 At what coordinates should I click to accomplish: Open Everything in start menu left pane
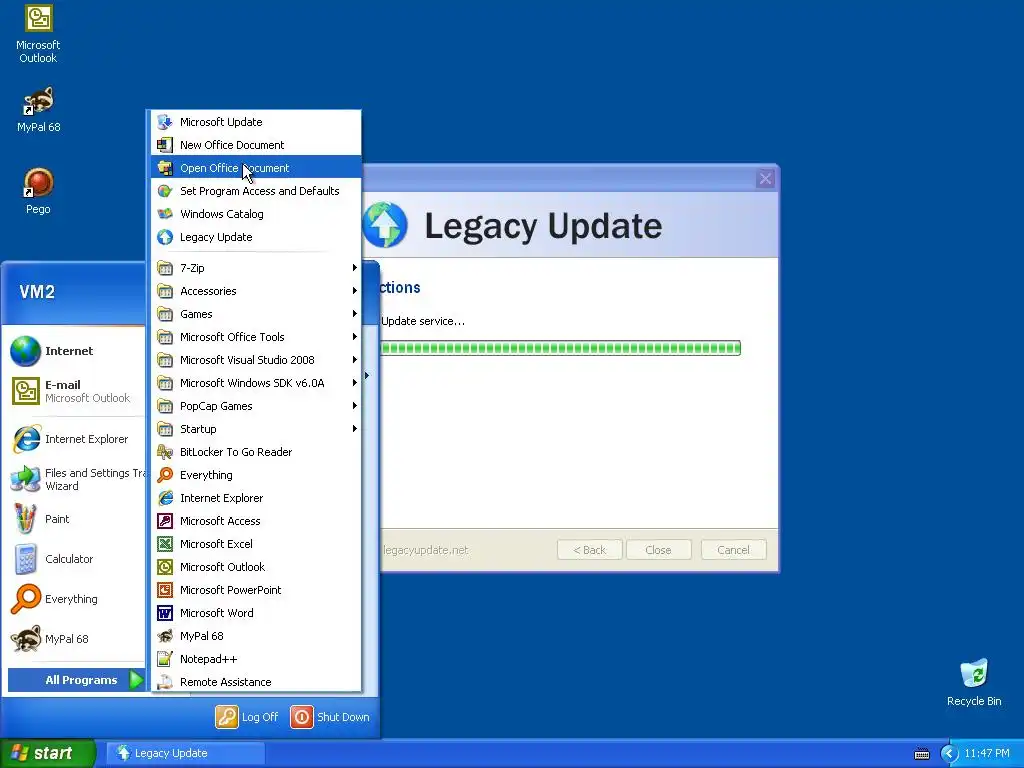pos(76,599)
